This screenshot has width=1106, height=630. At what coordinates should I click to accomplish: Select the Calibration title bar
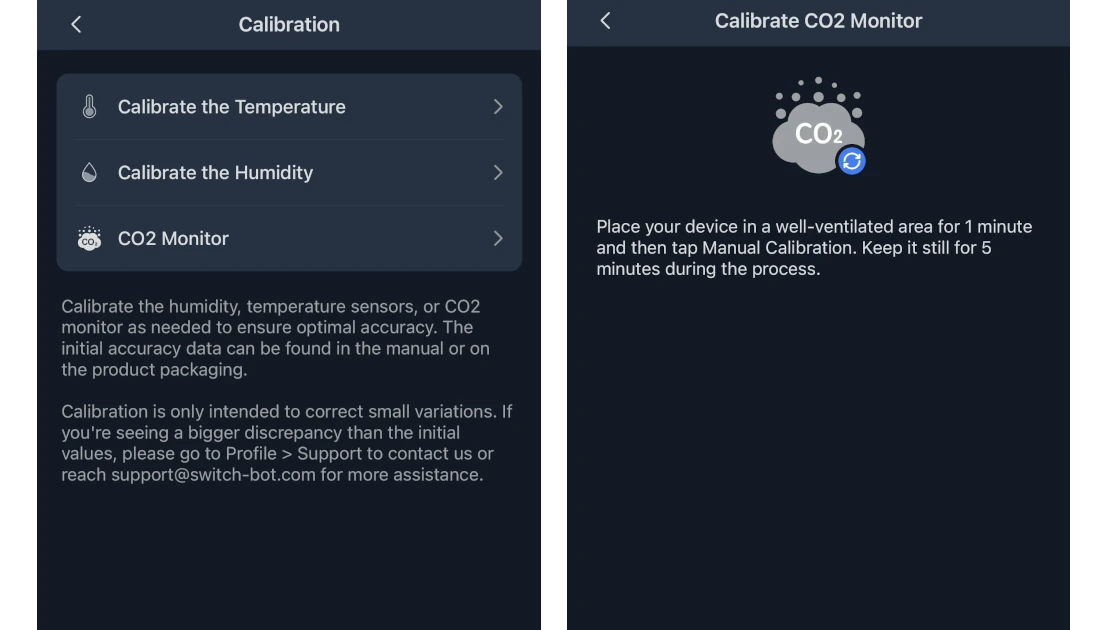click(x=289, y=24)
